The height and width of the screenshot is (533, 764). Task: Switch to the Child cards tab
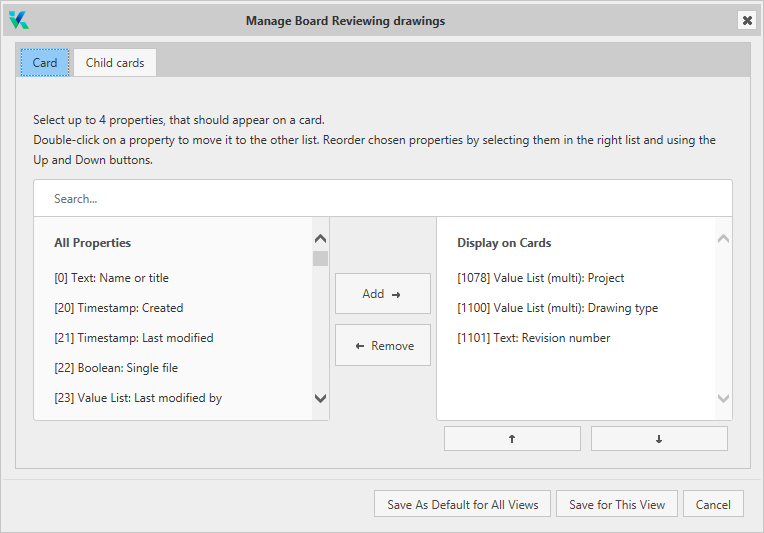(x=115, y=63)
